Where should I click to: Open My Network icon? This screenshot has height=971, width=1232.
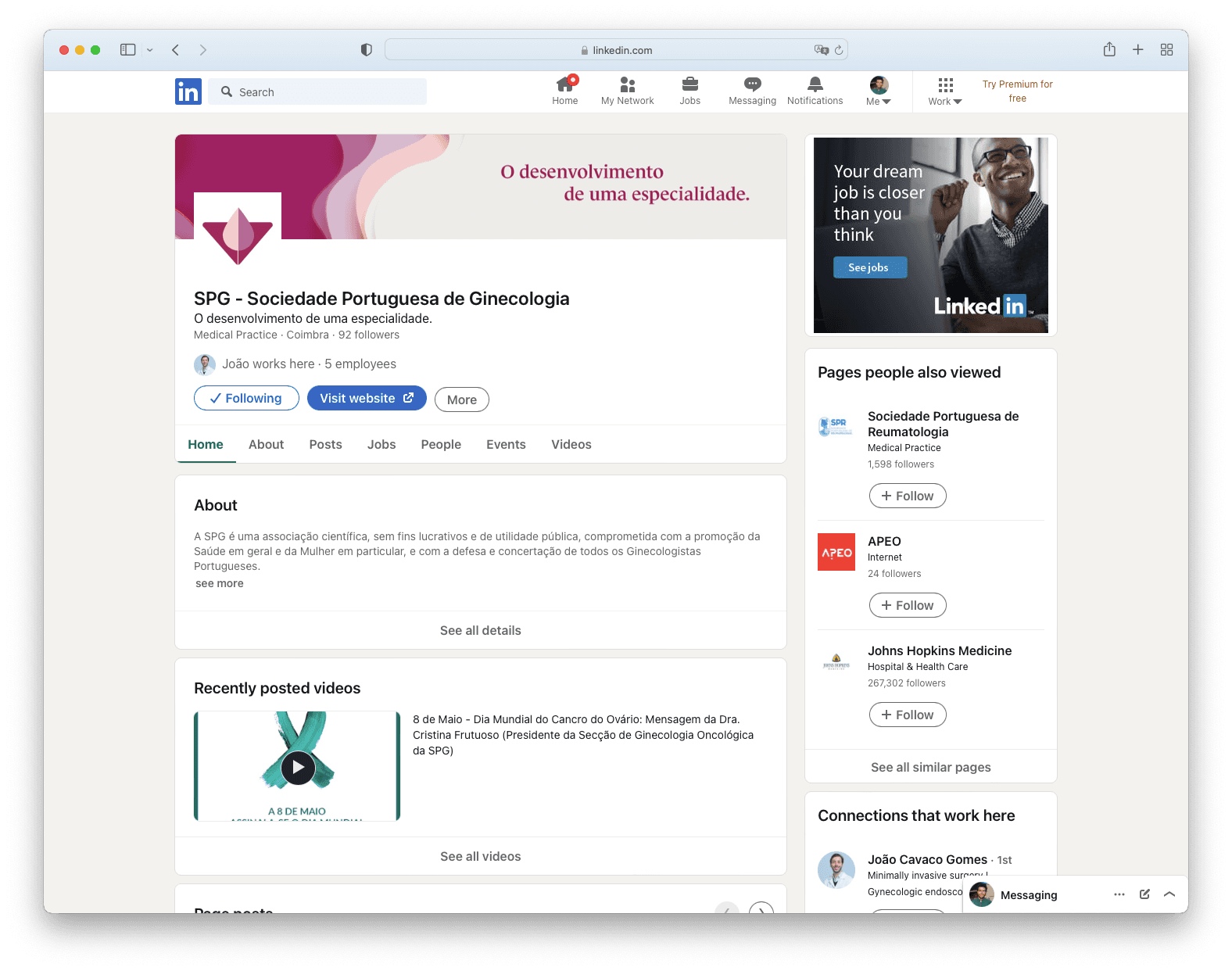point(628,91)
